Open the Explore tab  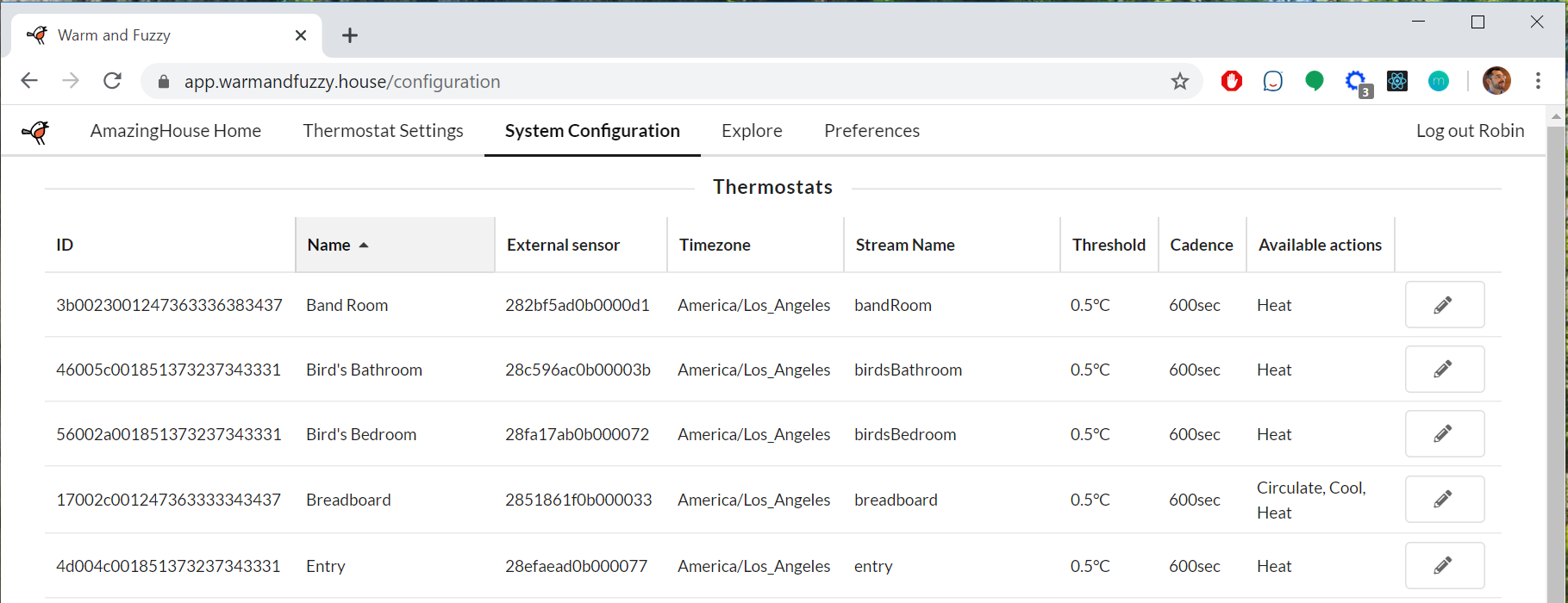click(x=752, y=131)
